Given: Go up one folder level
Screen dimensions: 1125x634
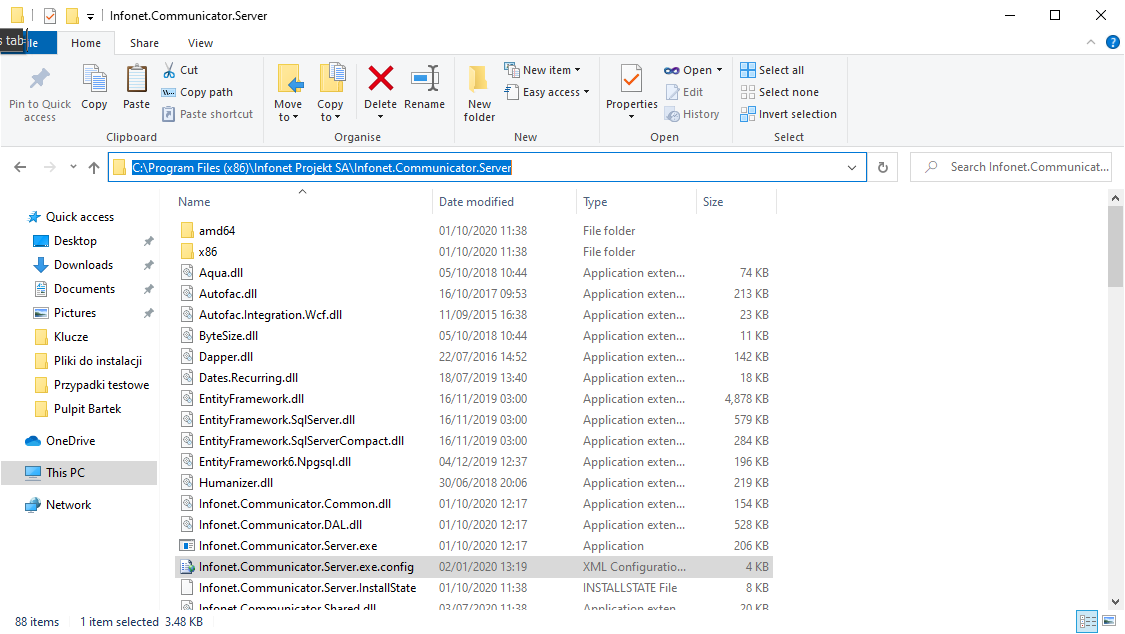Looking at the screenshot, I should tap(94, 167).
